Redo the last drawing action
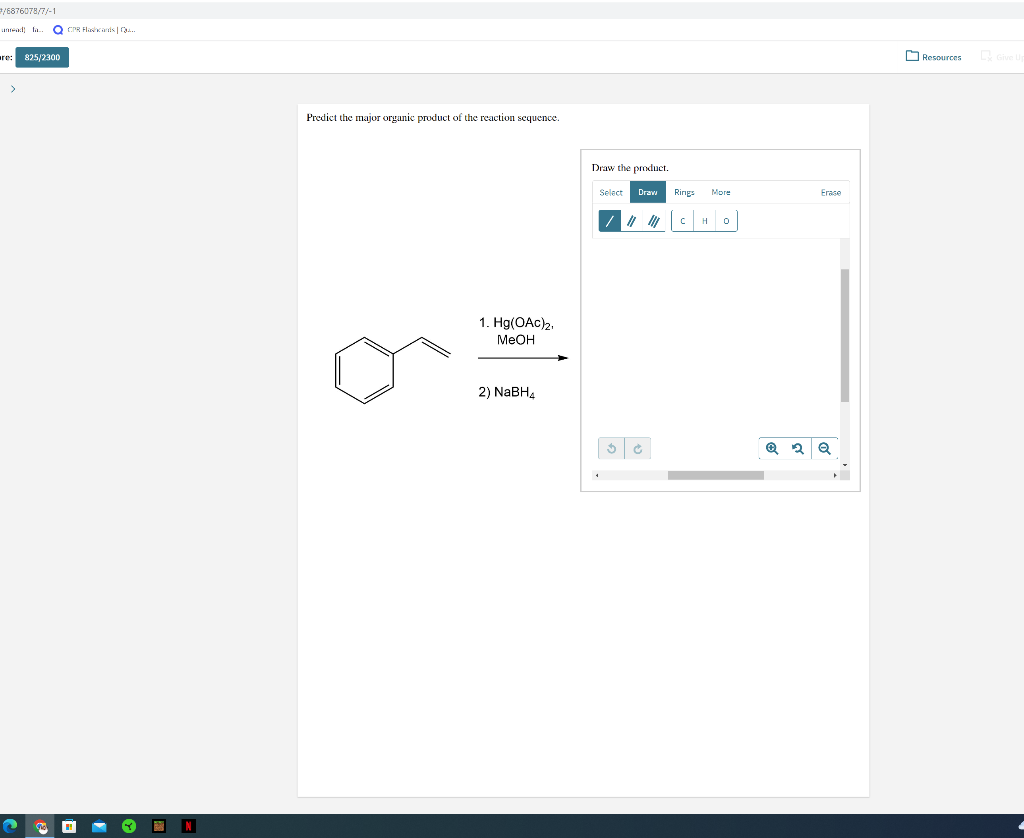The height and width of the screenshot is (838, 1024). pyautogui.click(x=638, y=448)
